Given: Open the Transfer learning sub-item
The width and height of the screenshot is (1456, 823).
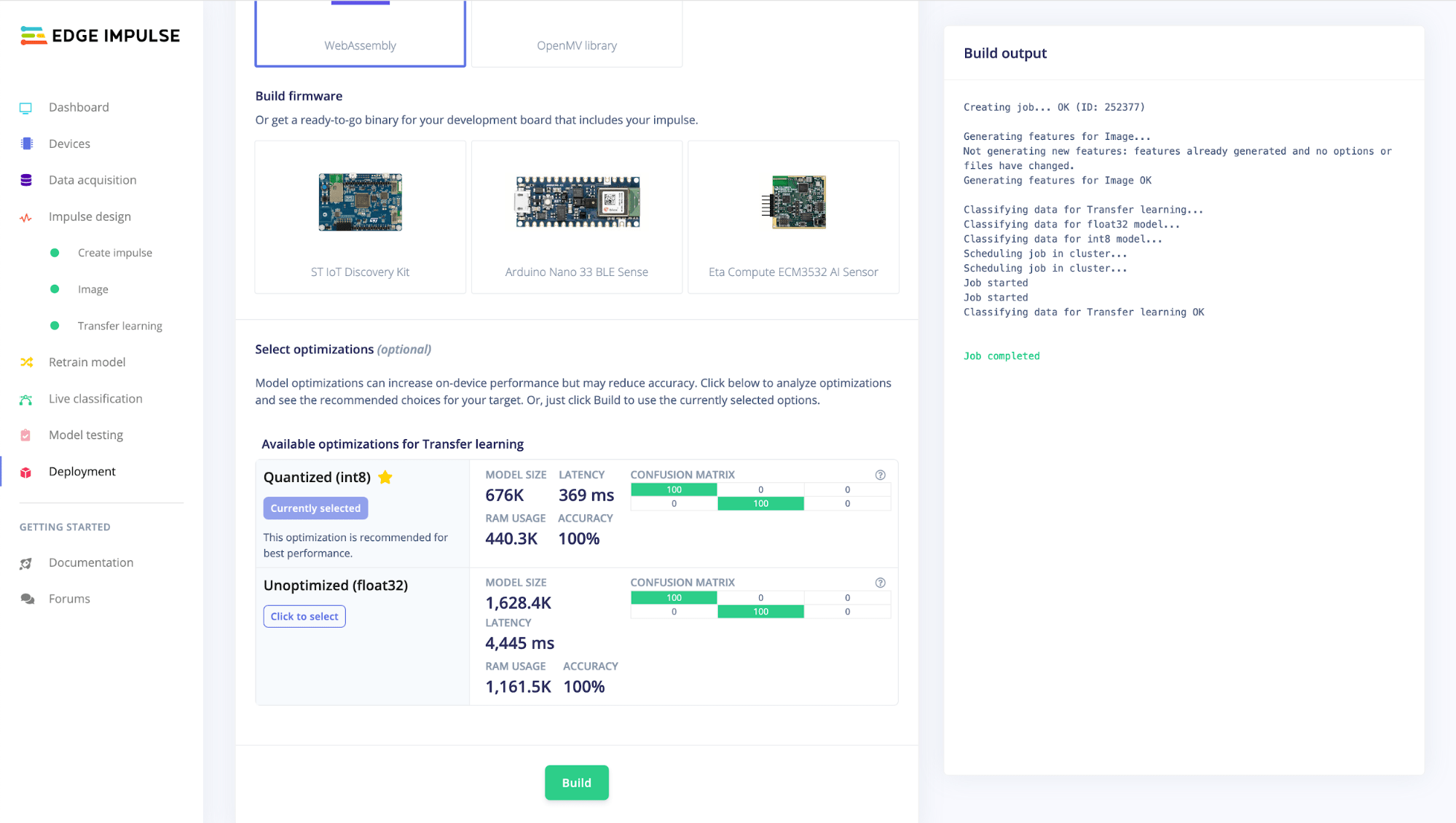Looking at the screenshot, I should tap(119, 326).
